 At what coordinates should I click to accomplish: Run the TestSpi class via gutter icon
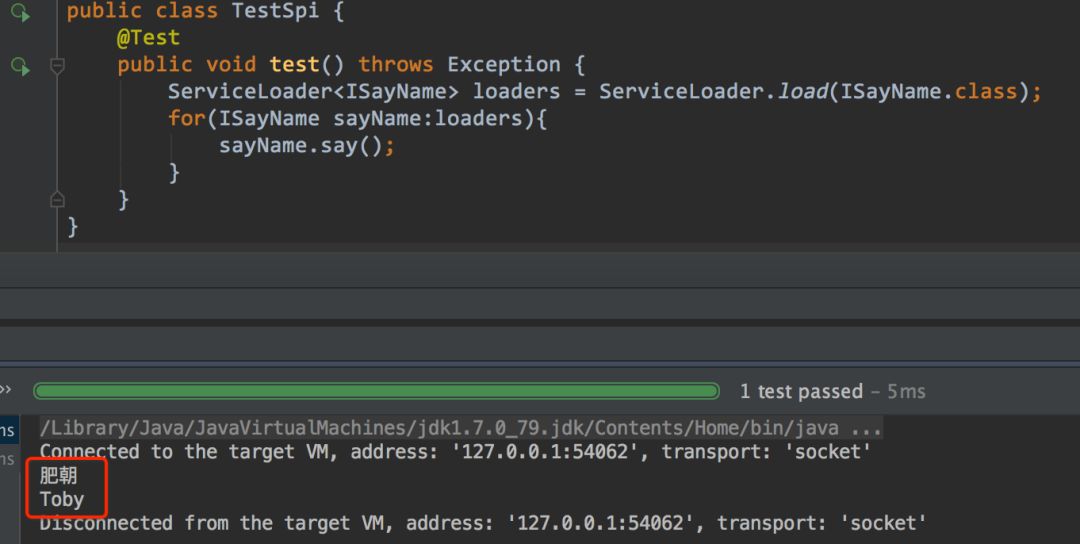[x=20, y=12]
